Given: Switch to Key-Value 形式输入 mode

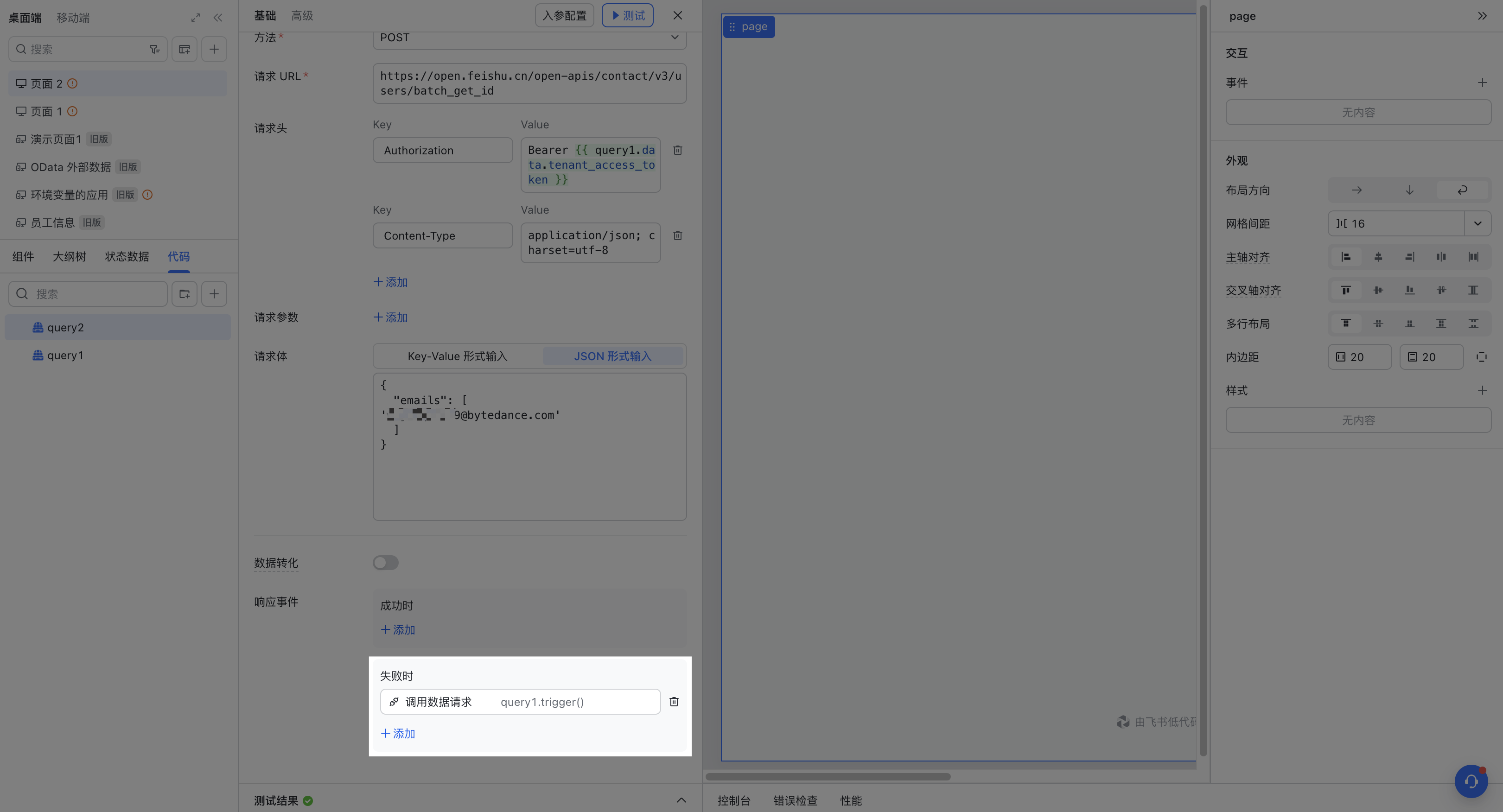Looking at the screenshot, I should click(x=458, y=356).
